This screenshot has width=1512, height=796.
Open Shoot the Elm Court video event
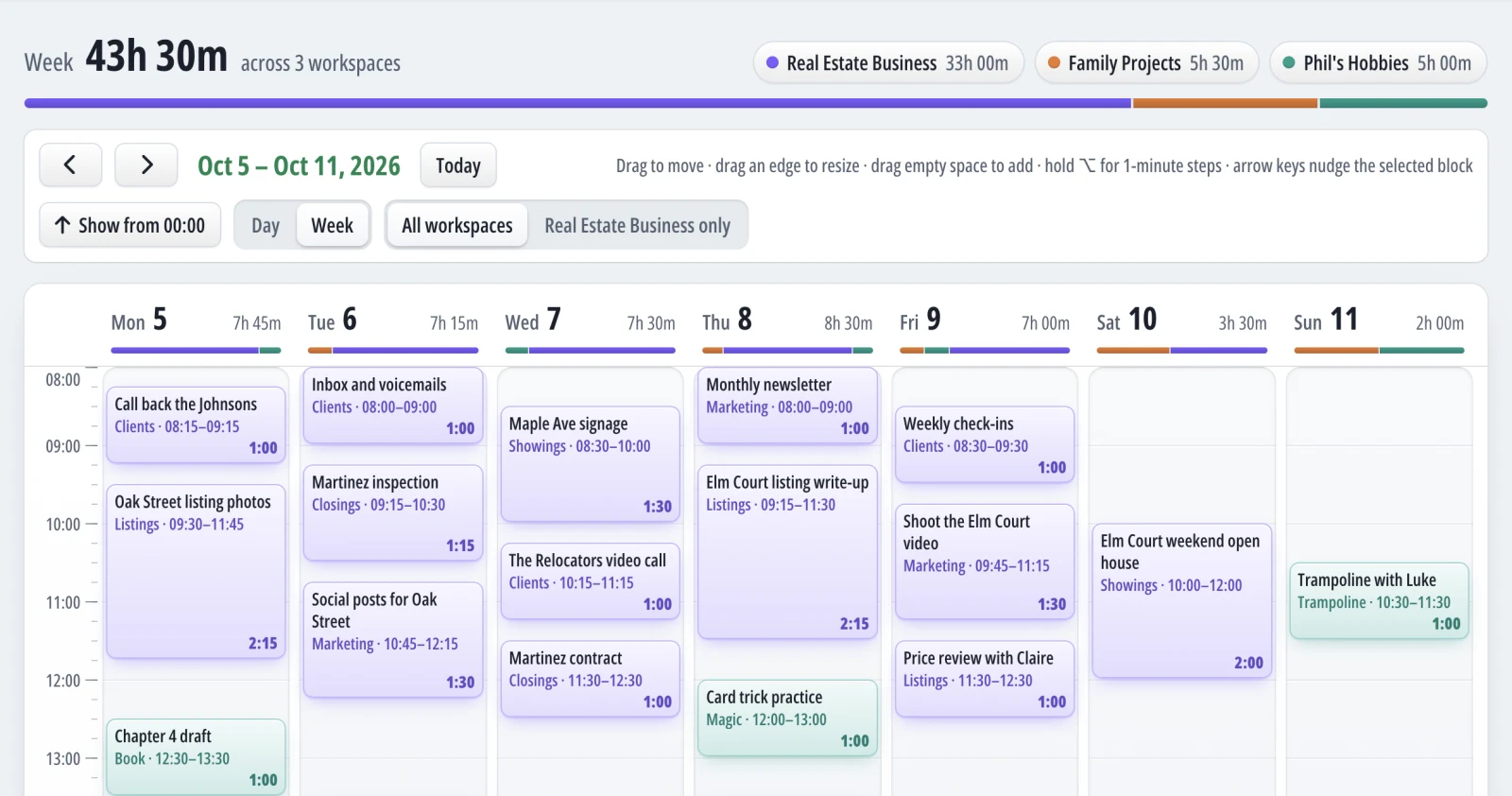point(984,562)
